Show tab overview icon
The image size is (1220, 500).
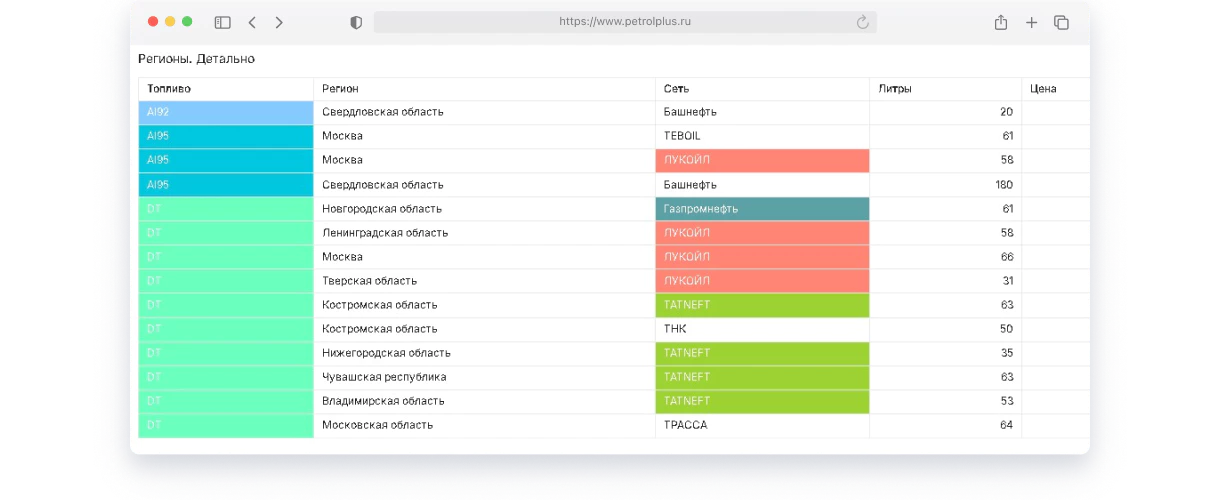pos(1062,22)
